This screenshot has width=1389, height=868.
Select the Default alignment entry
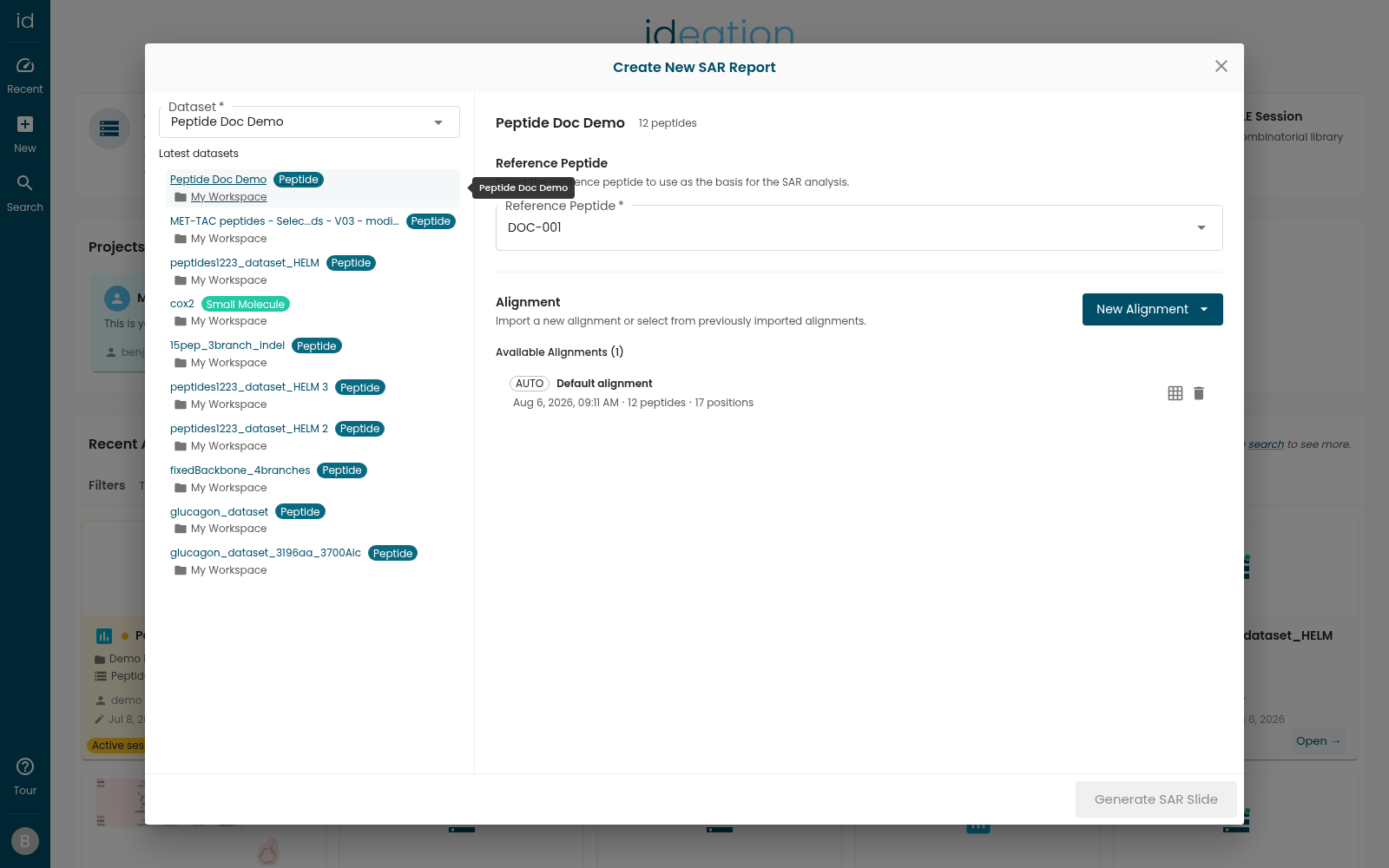click(x=859, y=393)
